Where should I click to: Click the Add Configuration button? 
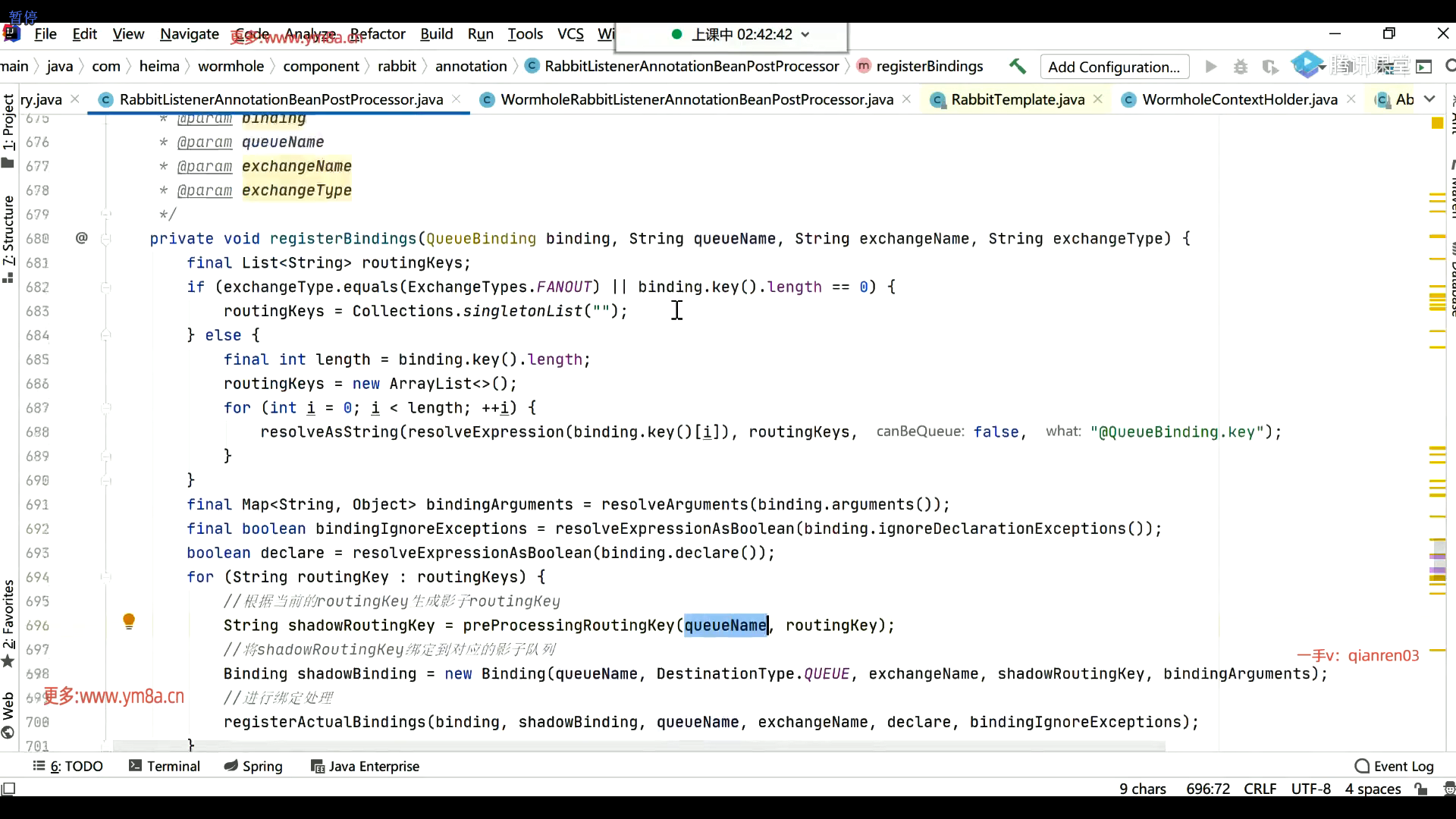pyautogui.click(x=1114, y=67)
